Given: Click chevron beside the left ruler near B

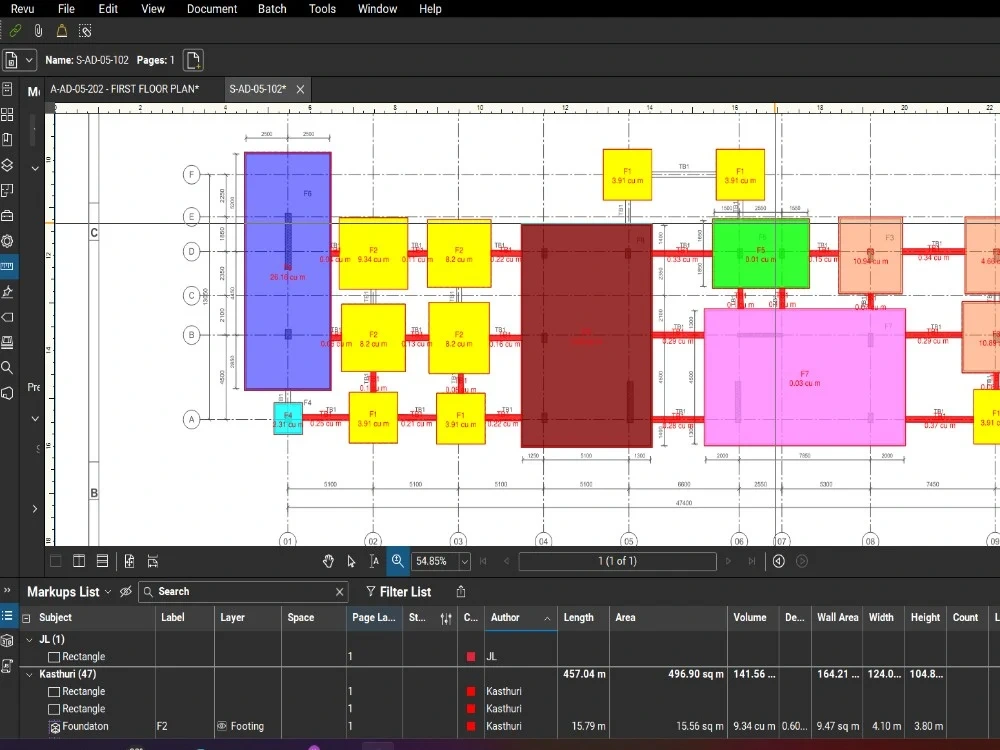Looking at the screenshot, I should (35, 509).
